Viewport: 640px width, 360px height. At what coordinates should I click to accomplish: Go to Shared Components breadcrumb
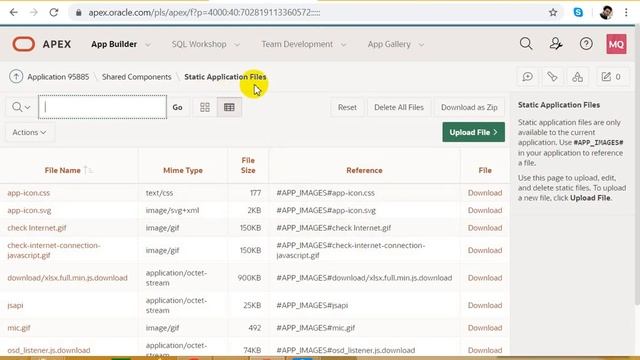point(137,77)
